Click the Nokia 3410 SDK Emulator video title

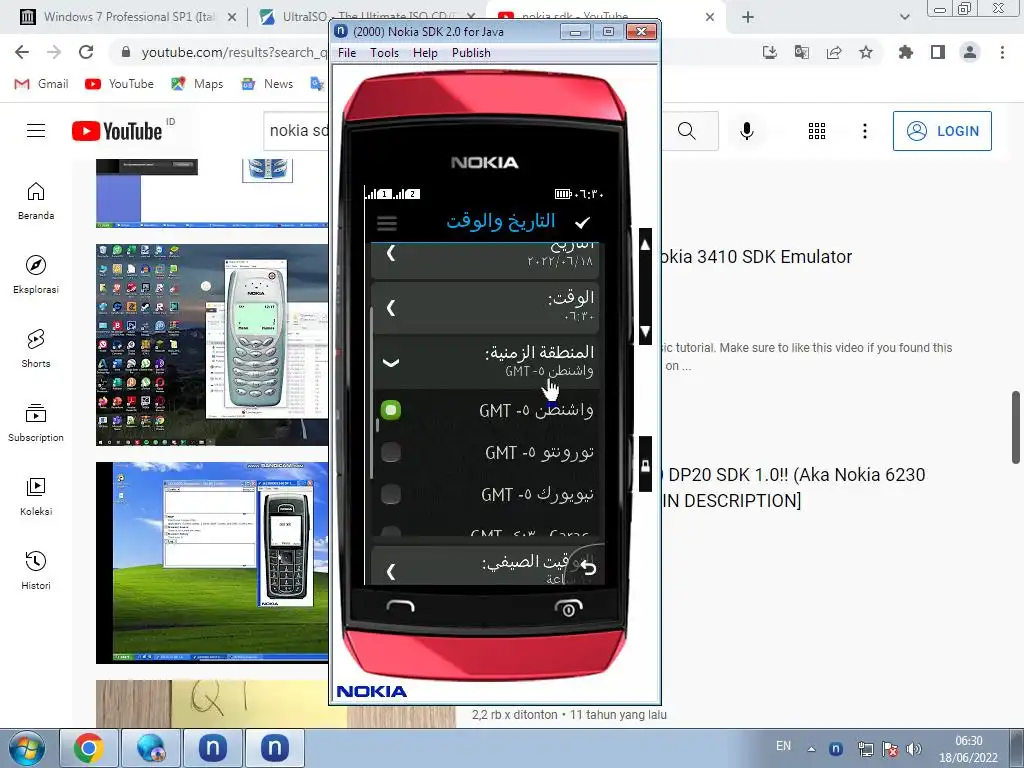(x=757, y=257)
